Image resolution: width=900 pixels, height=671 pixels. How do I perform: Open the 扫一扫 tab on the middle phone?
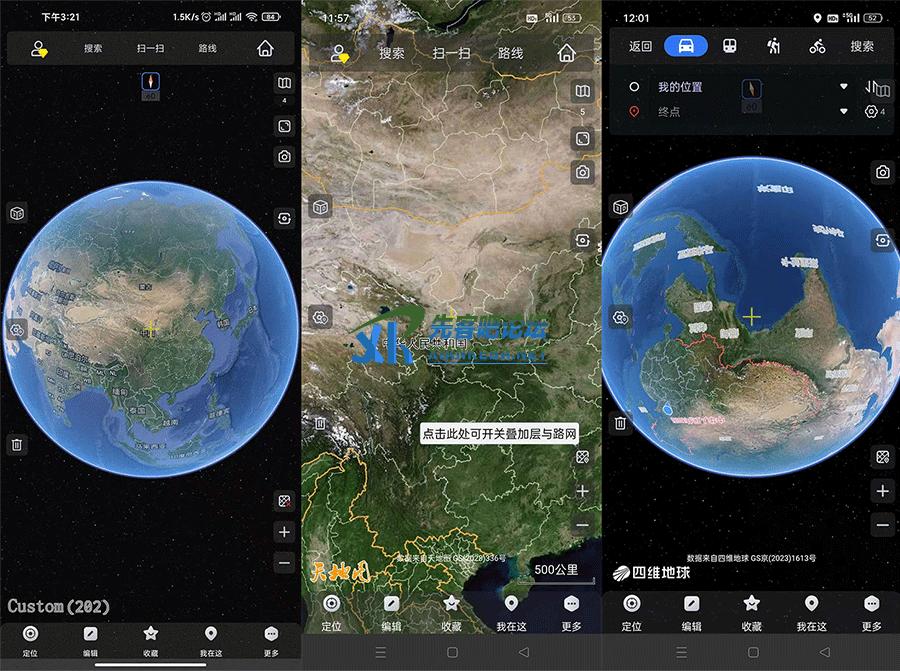[452, 53]
